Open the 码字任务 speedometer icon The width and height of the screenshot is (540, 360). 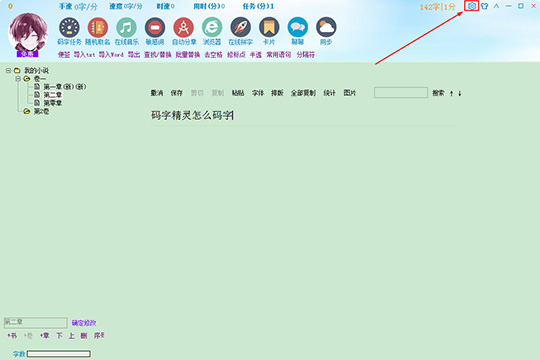[69, 27]
